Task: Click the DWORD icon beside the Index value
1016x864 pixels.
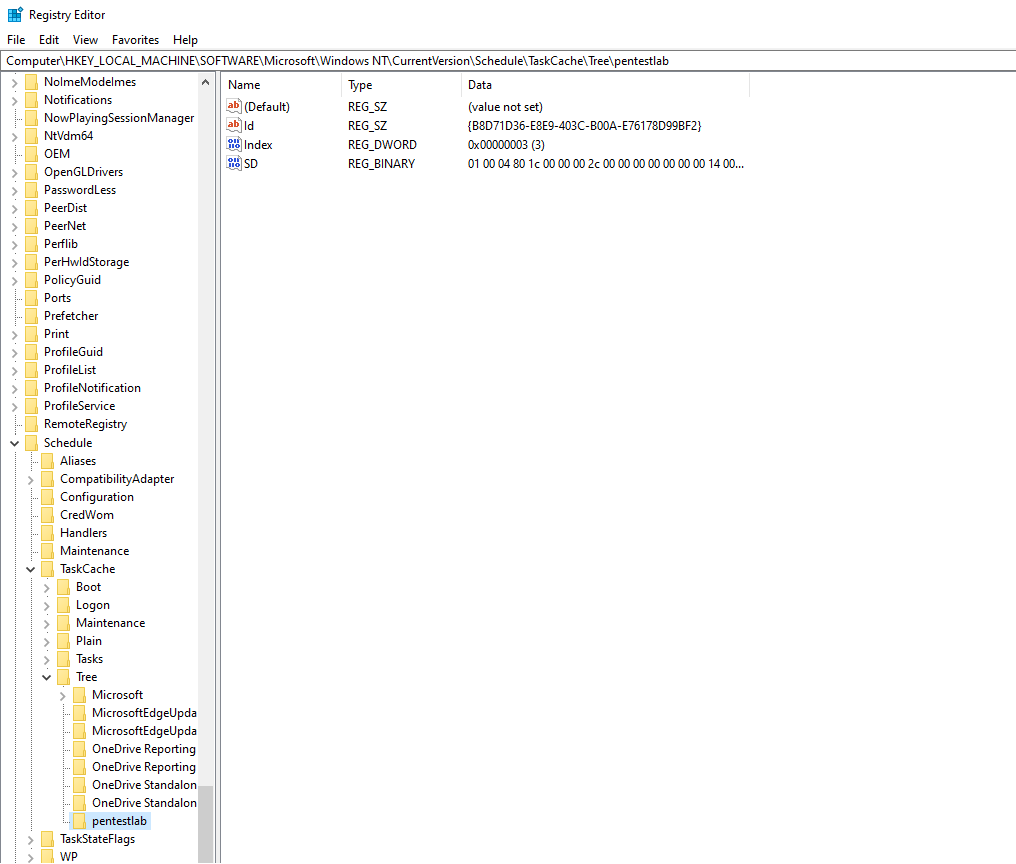Action: coord(235,144)
